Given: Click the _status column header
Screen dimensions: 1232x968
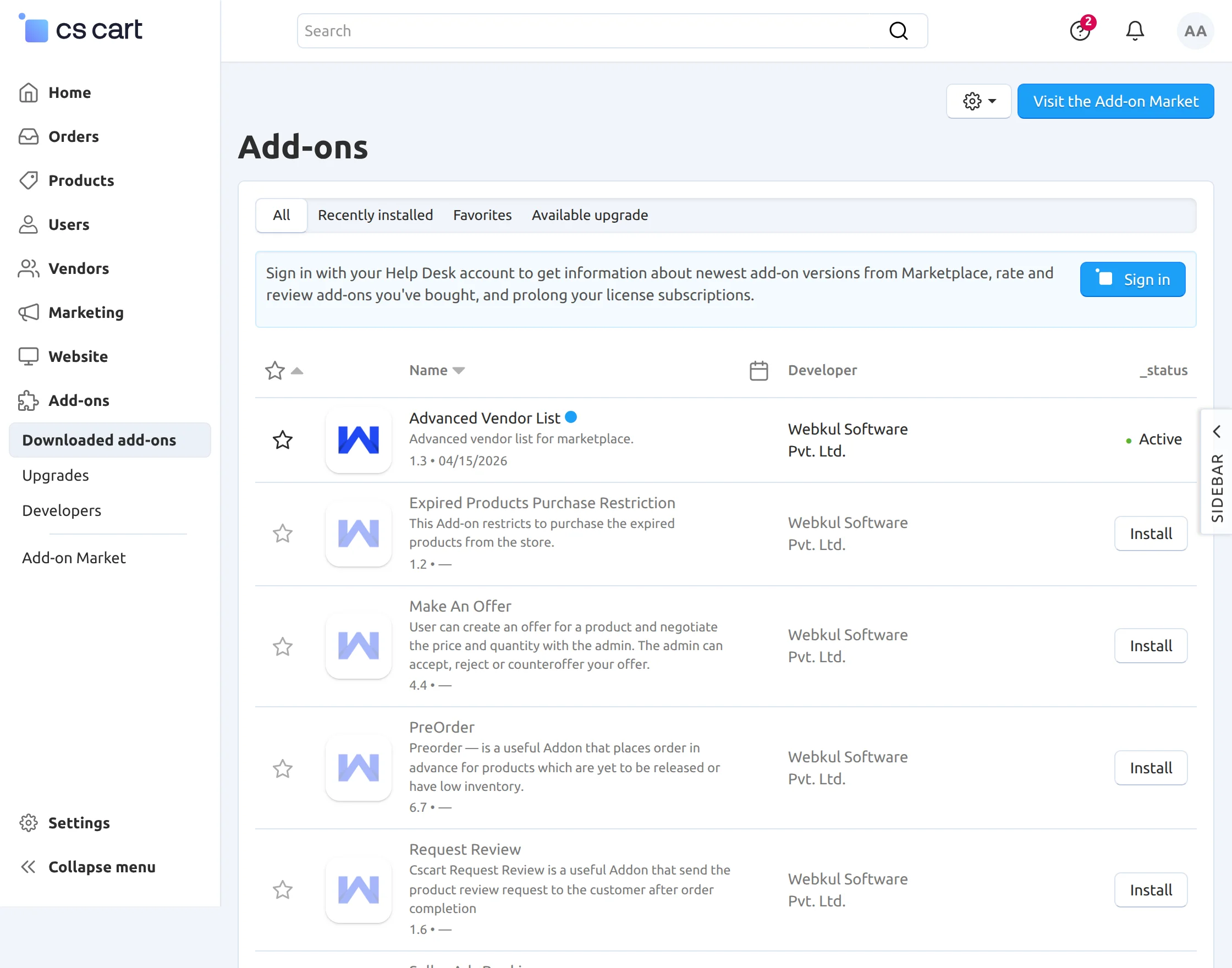Looking at the screenshot, I should pos(1163,370).
